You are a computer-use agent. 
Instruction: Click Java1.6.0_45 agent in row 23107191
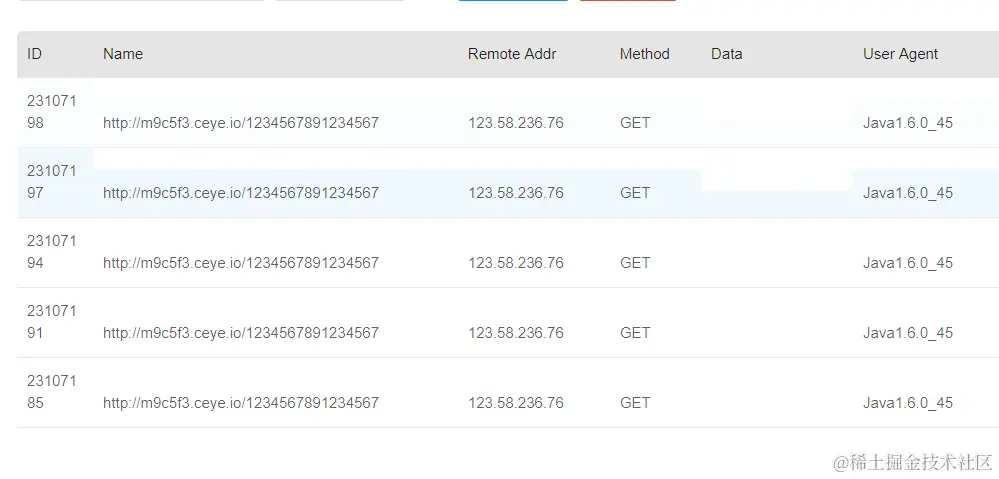(x=908, y=333)
